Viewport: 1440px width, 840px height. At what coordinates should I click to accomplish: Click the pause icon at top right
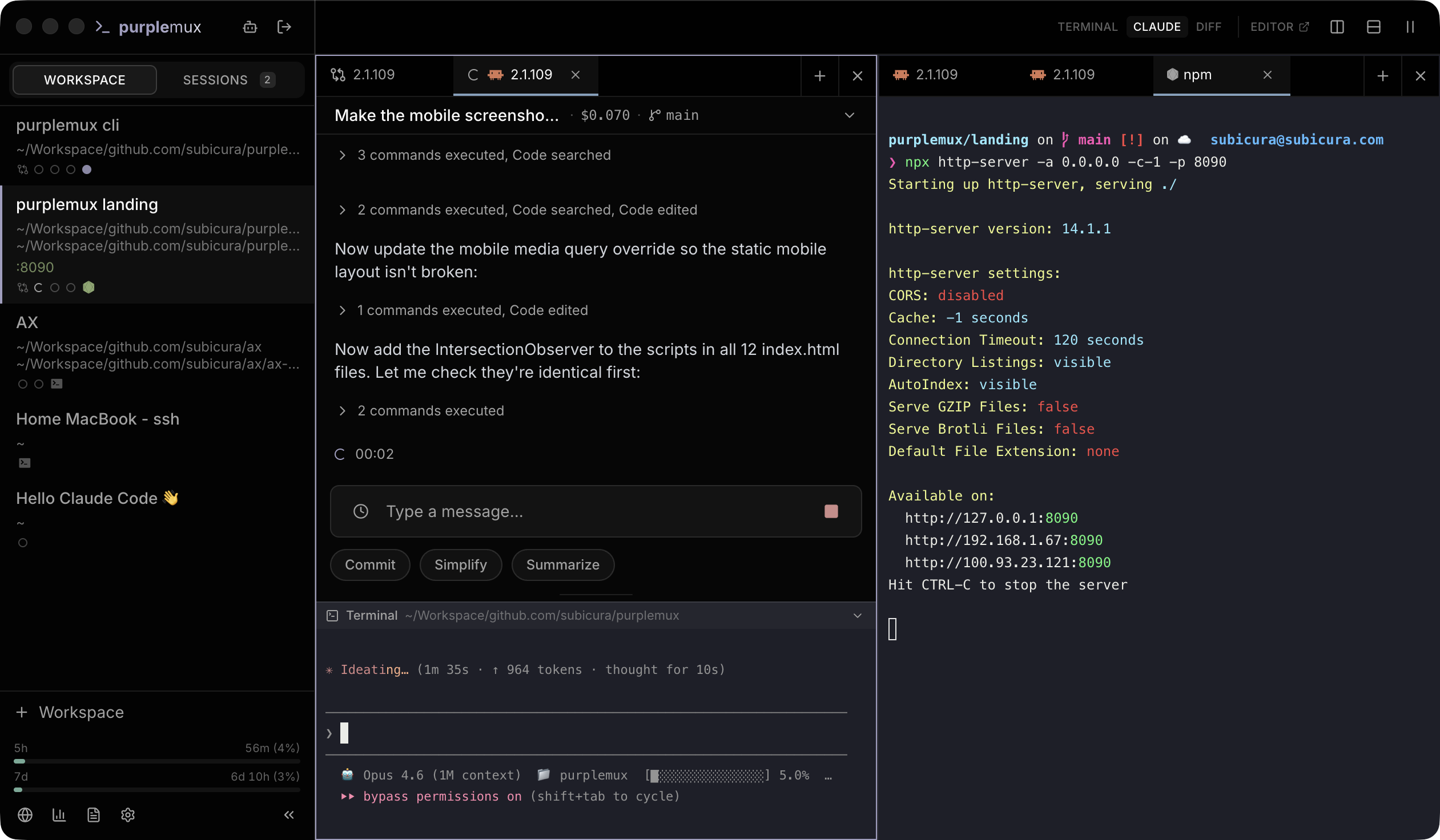1410,27
